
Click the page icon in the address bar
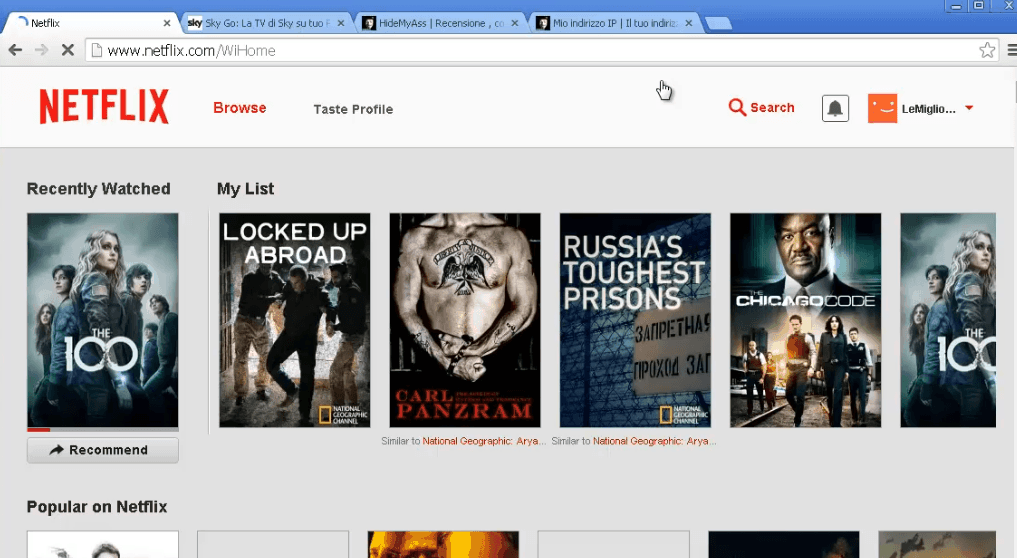pyautogui.click(x=97, y=50)
